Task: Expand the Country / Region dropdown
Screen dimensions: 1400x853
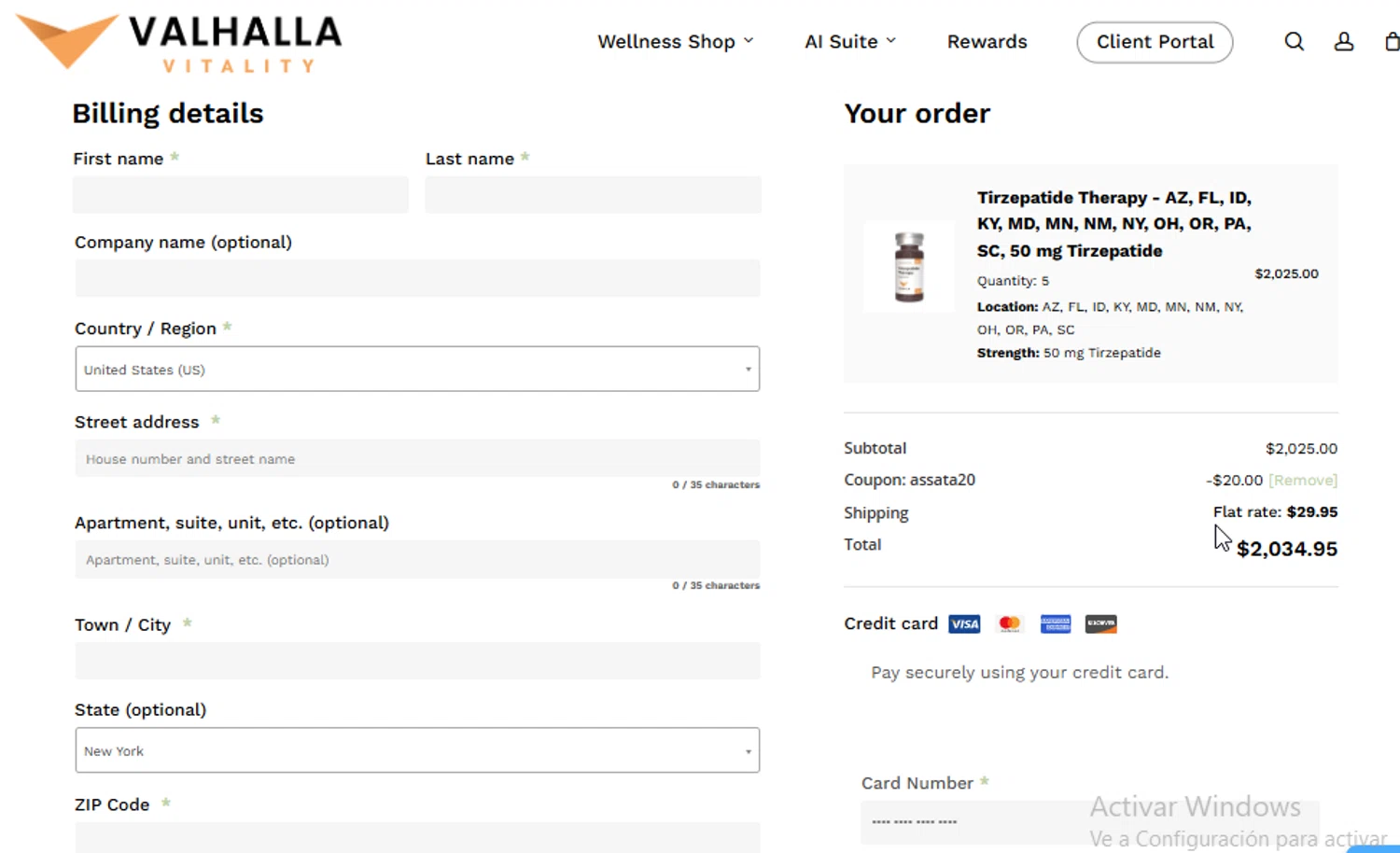Action: coord(417,370)
